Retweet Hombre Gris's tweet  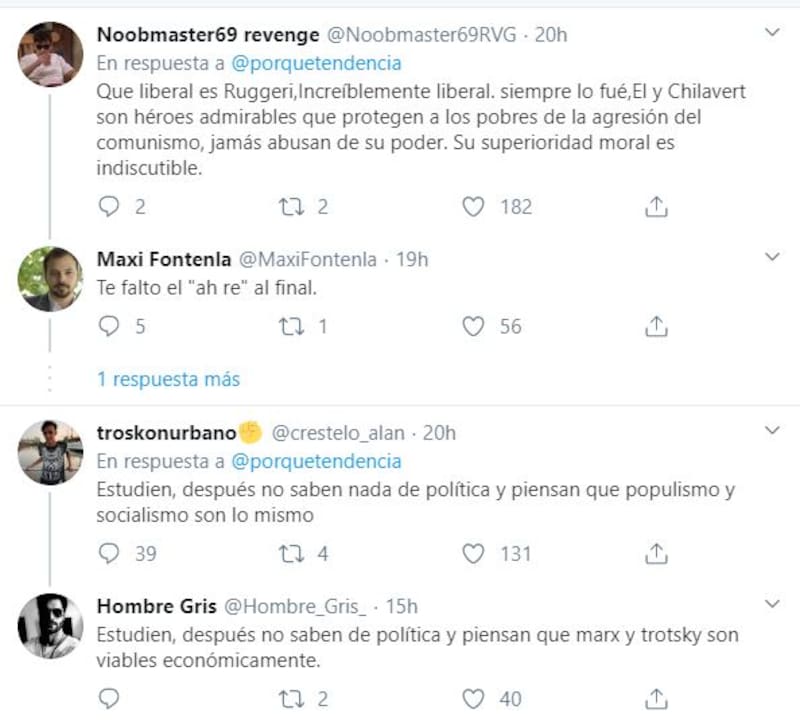click(289, 699)
